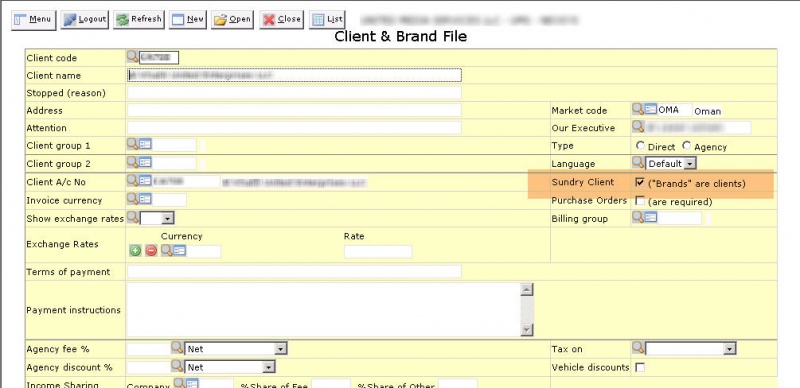Click the Client code search magnifier

[x=132, y=56]
